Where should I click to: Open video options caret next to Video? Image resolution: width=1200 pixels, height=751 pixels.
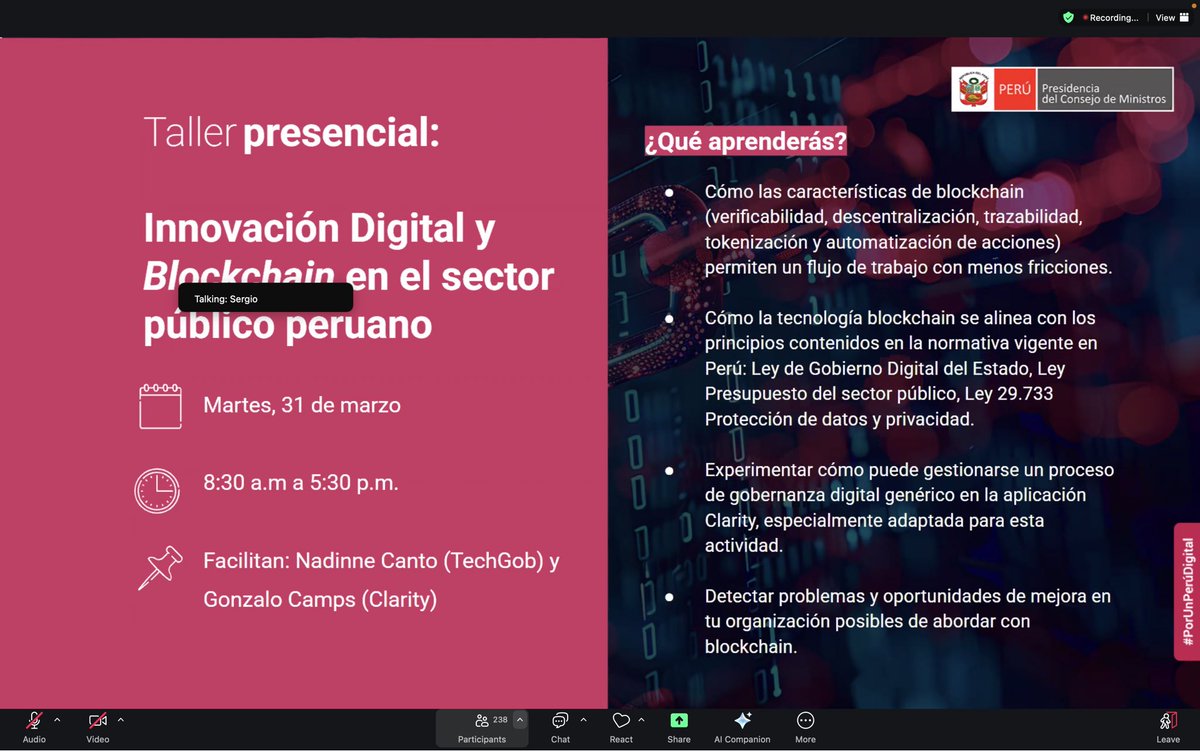[x=121, y=720]
